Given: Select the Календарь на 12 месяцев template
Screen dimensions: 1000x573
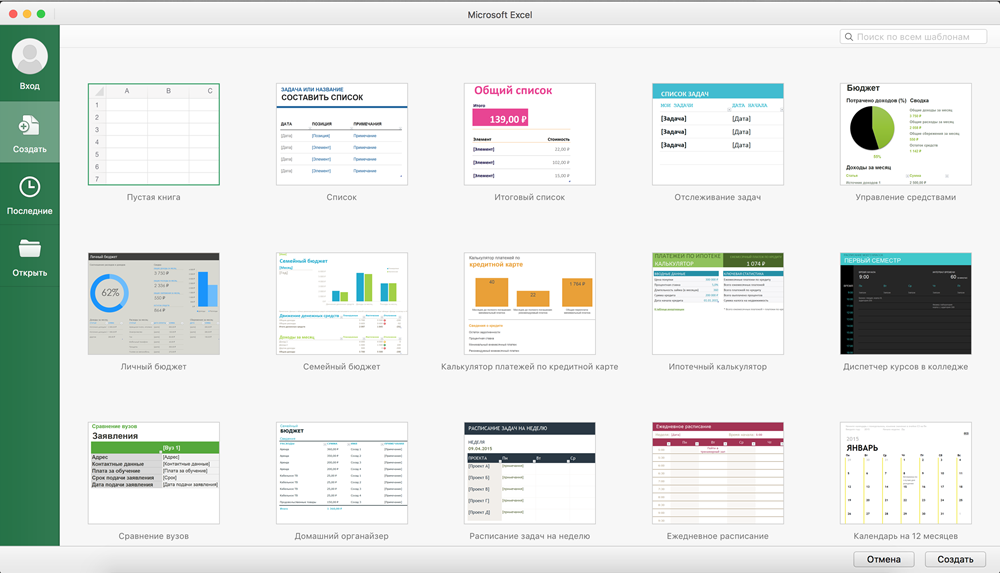Looking at the screenshot, I should tap(905, 473).
